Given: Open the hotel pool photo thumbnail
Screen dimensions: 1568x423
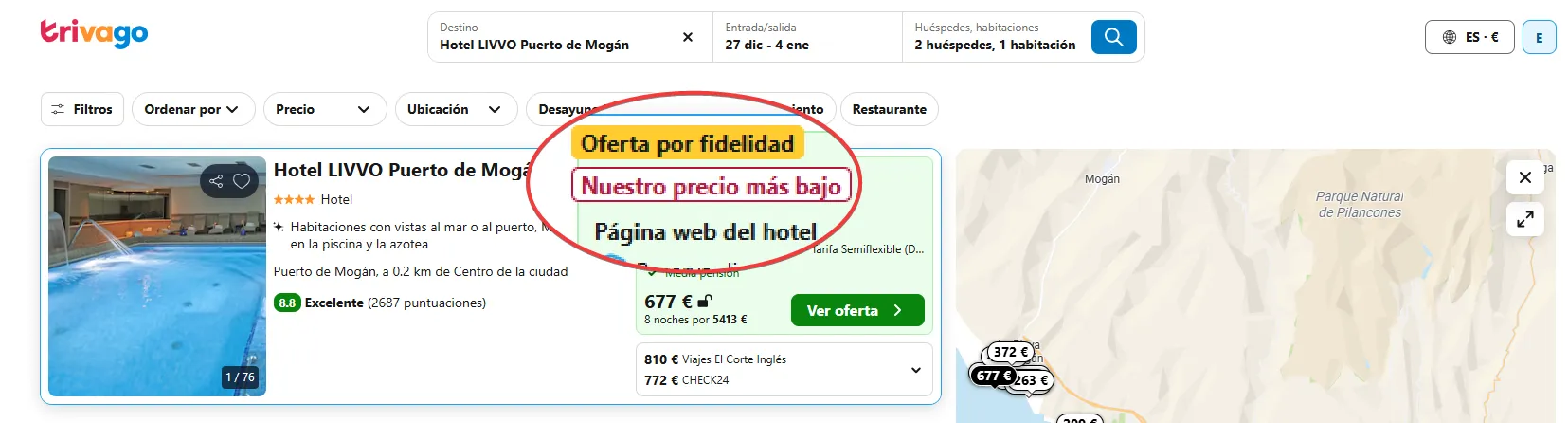Looking at the screenshot, I should click(x=157, y=276).
